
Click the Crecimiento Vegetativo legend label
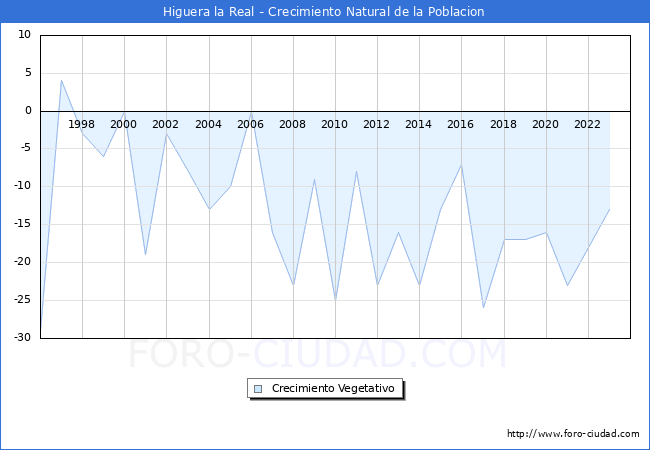tap(333, 388)
